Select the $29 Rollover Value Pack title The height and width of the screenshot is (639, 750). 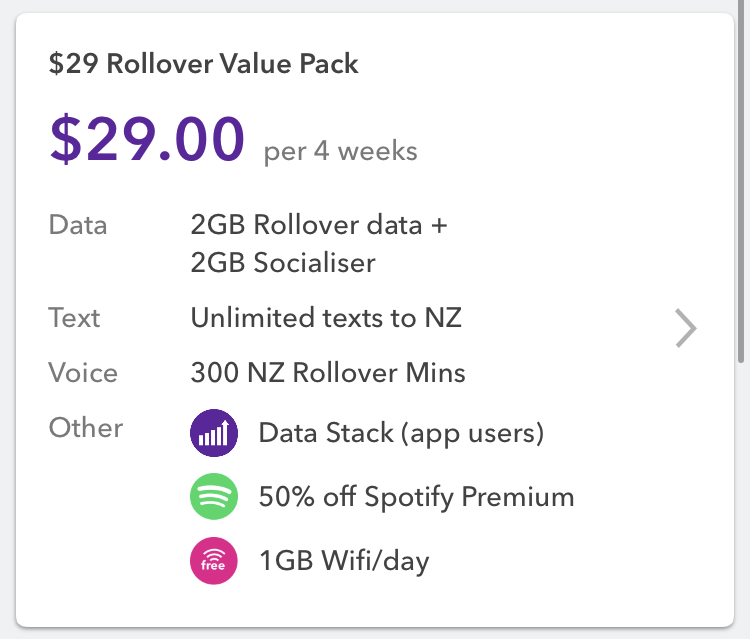tap(203, 65)
